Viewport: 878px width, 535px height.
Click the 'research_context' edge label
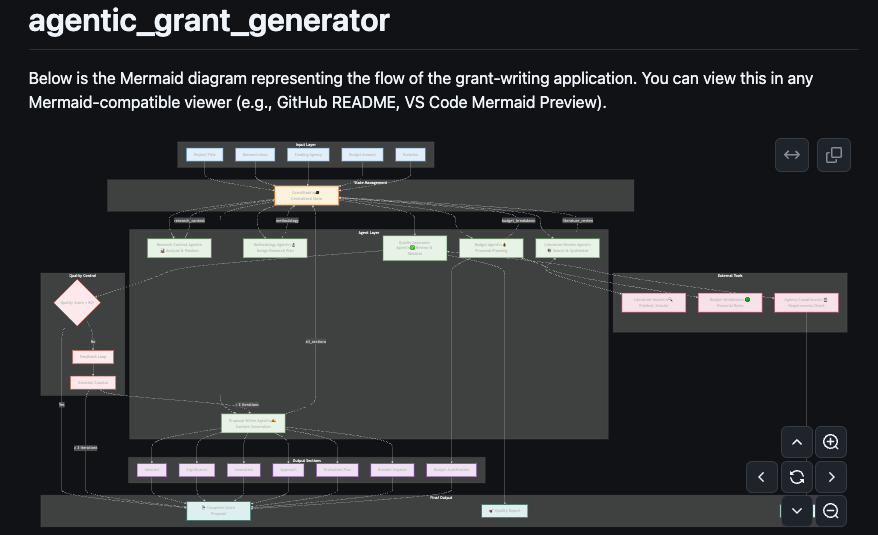click(x=189, y=221)
